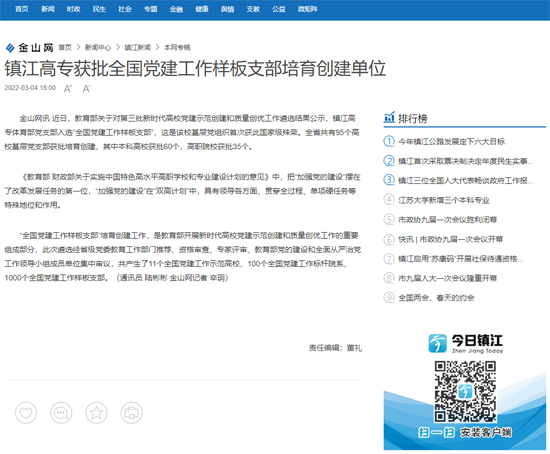Open 健康 section from navigation bar
Viewport: 550px width, 454px height.
[202, 9]
